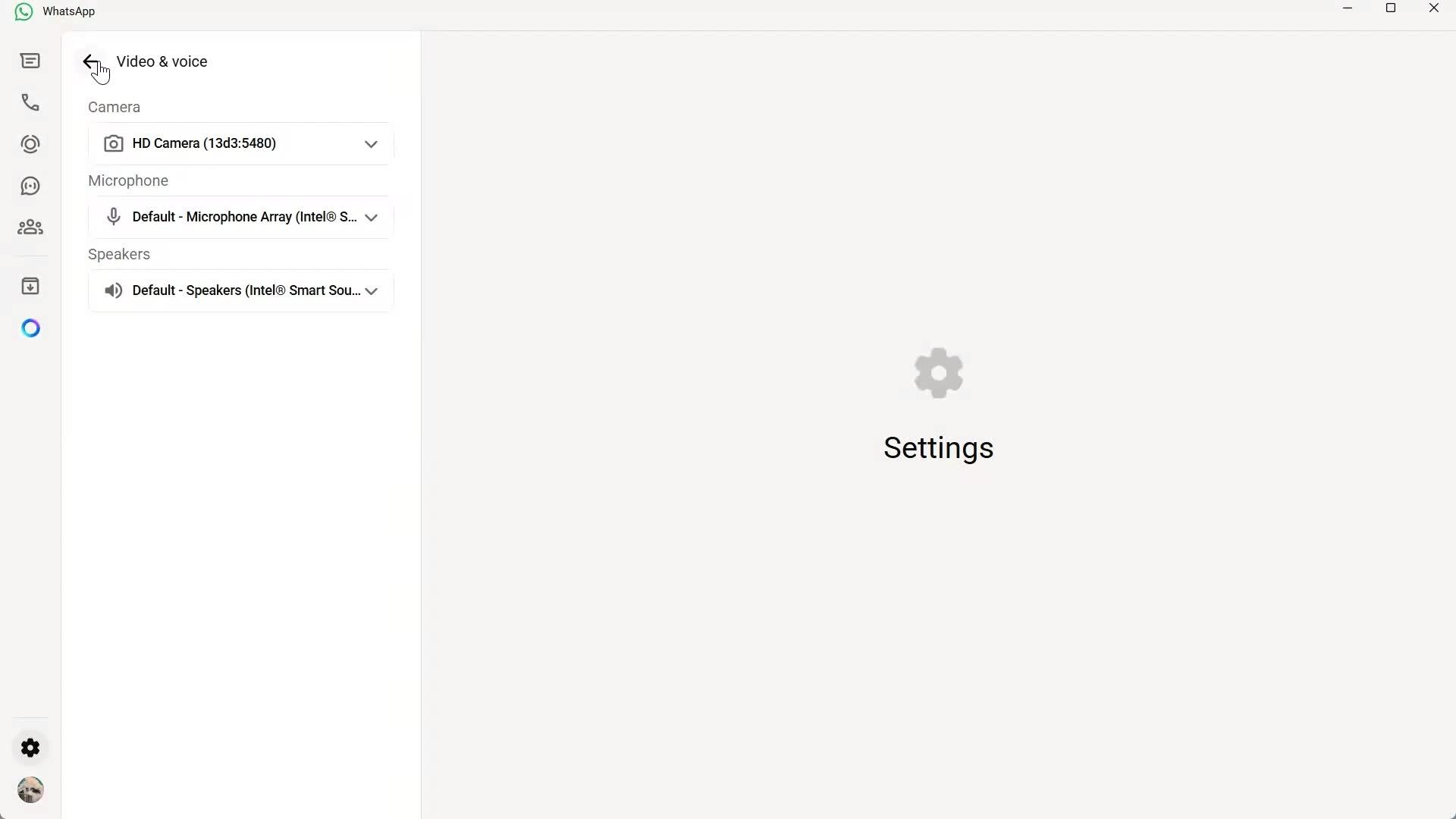Click the speaker icon in Speakers selector

point(114,290)
